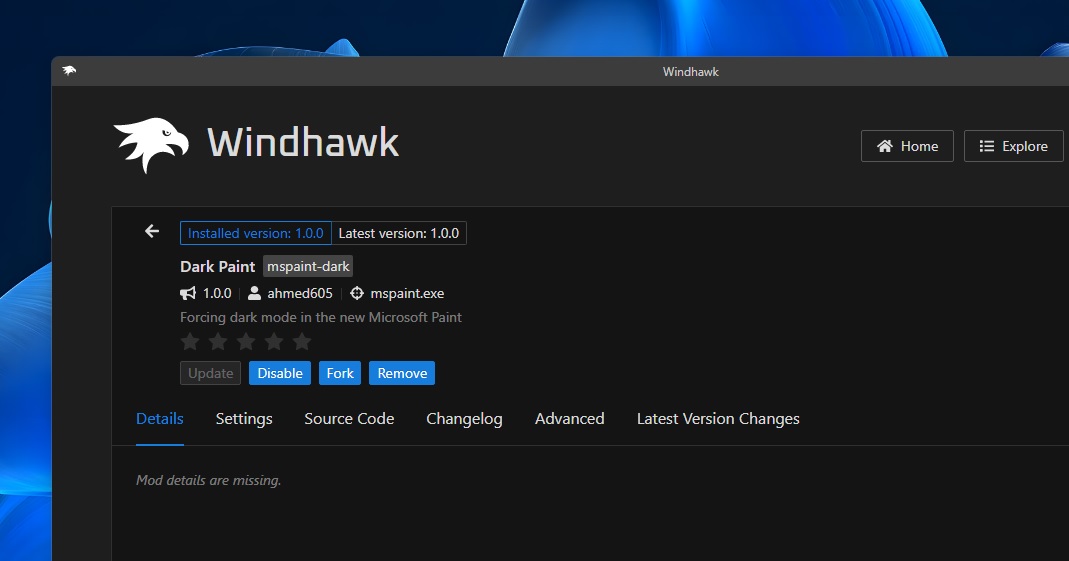
Task: Open the Changelog tab
Action: point(464,419)
